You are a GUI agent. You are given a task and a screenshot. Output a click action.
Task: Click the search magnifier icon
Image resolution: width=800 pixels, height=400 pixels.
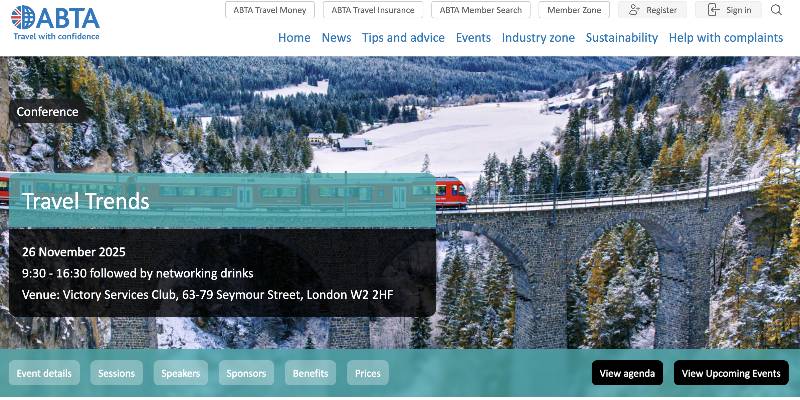click(777, 10)
